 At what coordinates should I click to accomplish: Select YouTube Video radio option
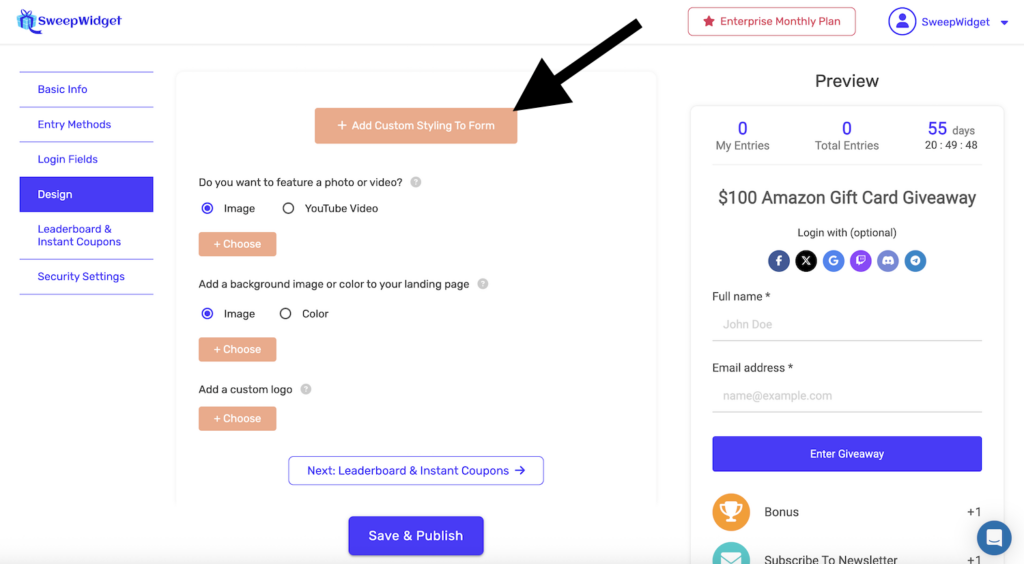(289, 209)
